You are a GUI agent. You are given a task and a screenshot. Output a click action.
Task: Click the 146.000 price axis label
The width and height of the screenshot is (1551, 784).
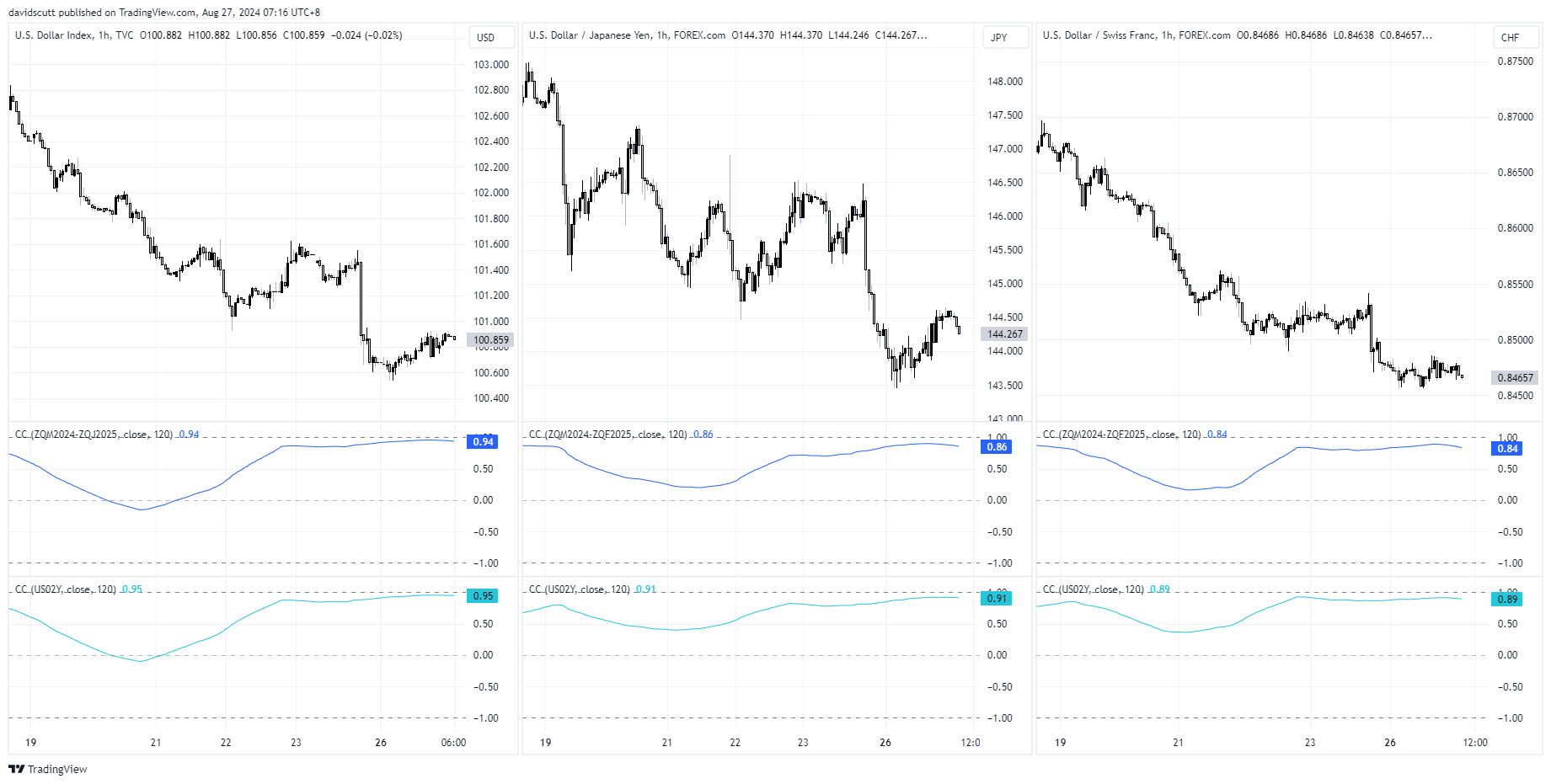tap(1005, 216)
